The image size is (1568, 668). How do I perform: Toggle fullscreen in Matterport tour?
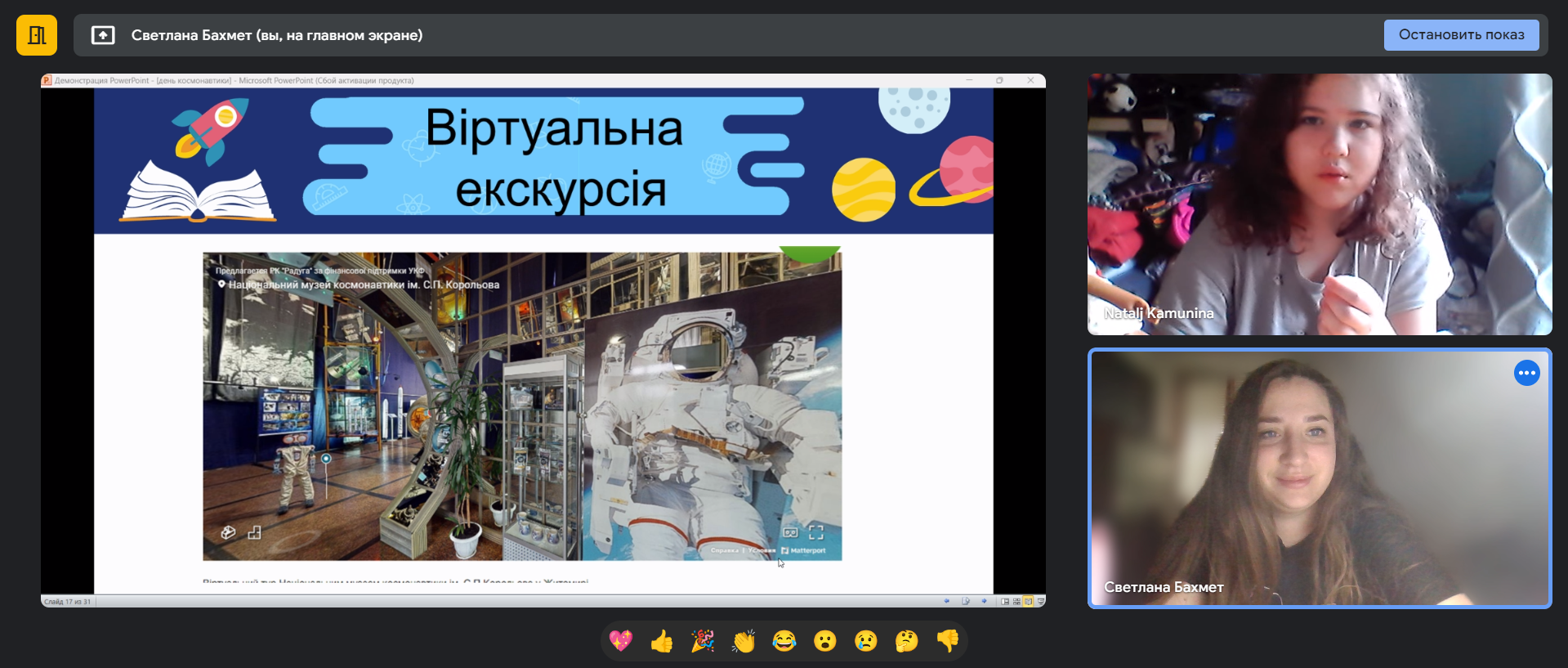click(x=815, y=532)
